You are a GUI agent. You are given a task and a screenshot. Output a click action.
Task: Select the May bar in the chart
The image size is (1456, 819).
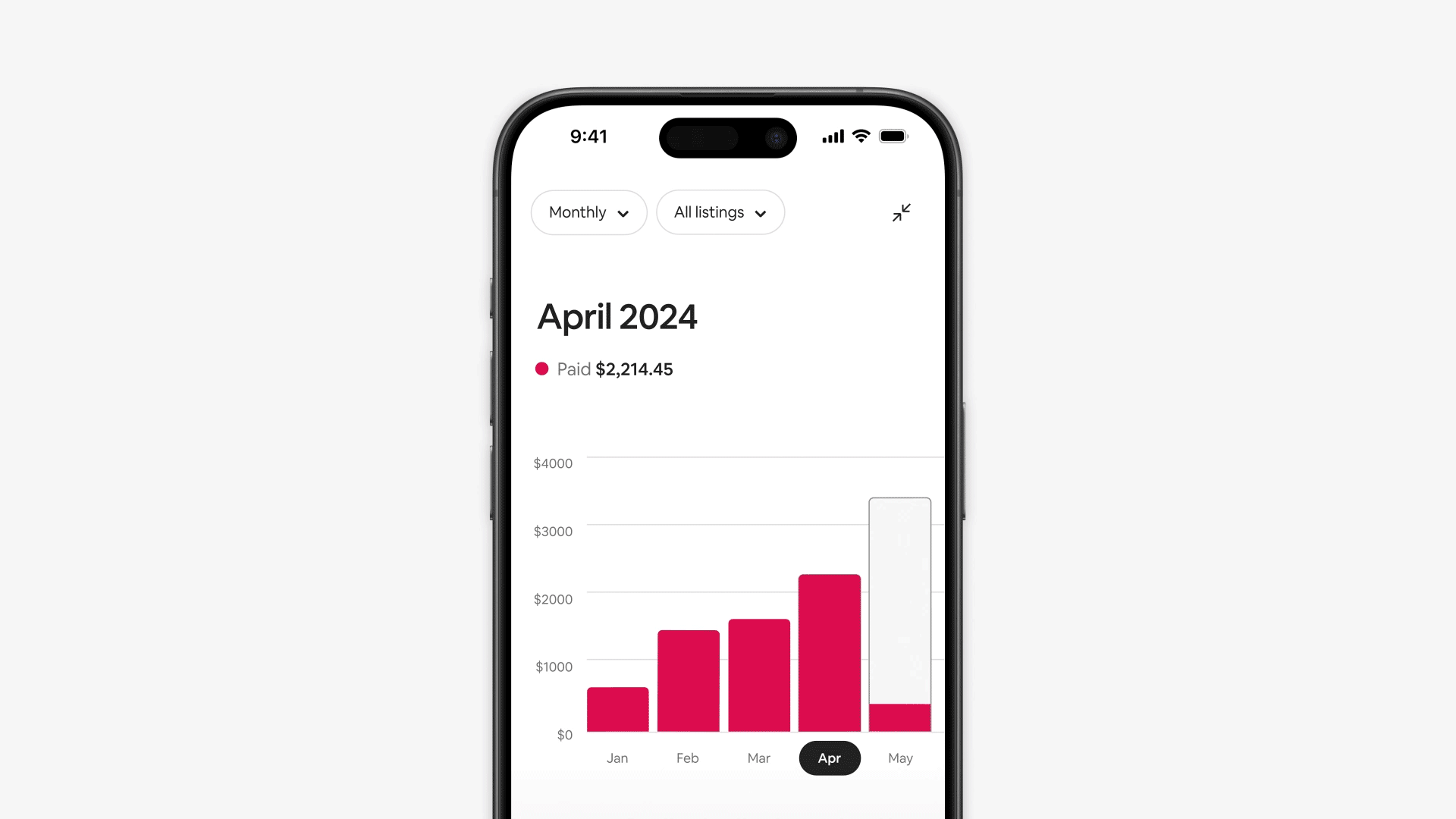click(898, 615)
